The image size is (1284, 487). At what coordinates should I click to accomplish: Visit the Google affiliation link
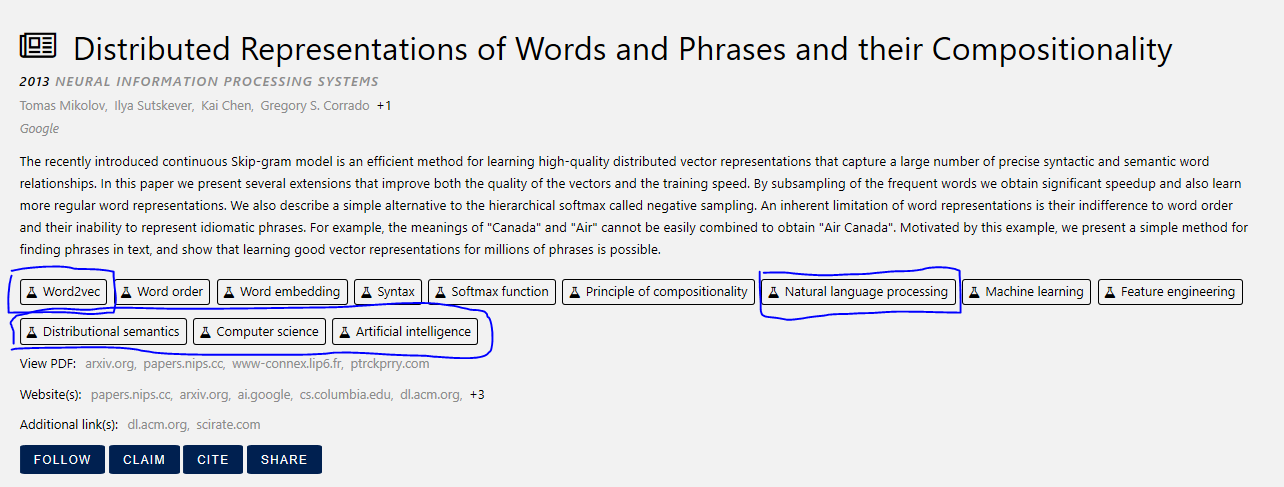[39, 129]
